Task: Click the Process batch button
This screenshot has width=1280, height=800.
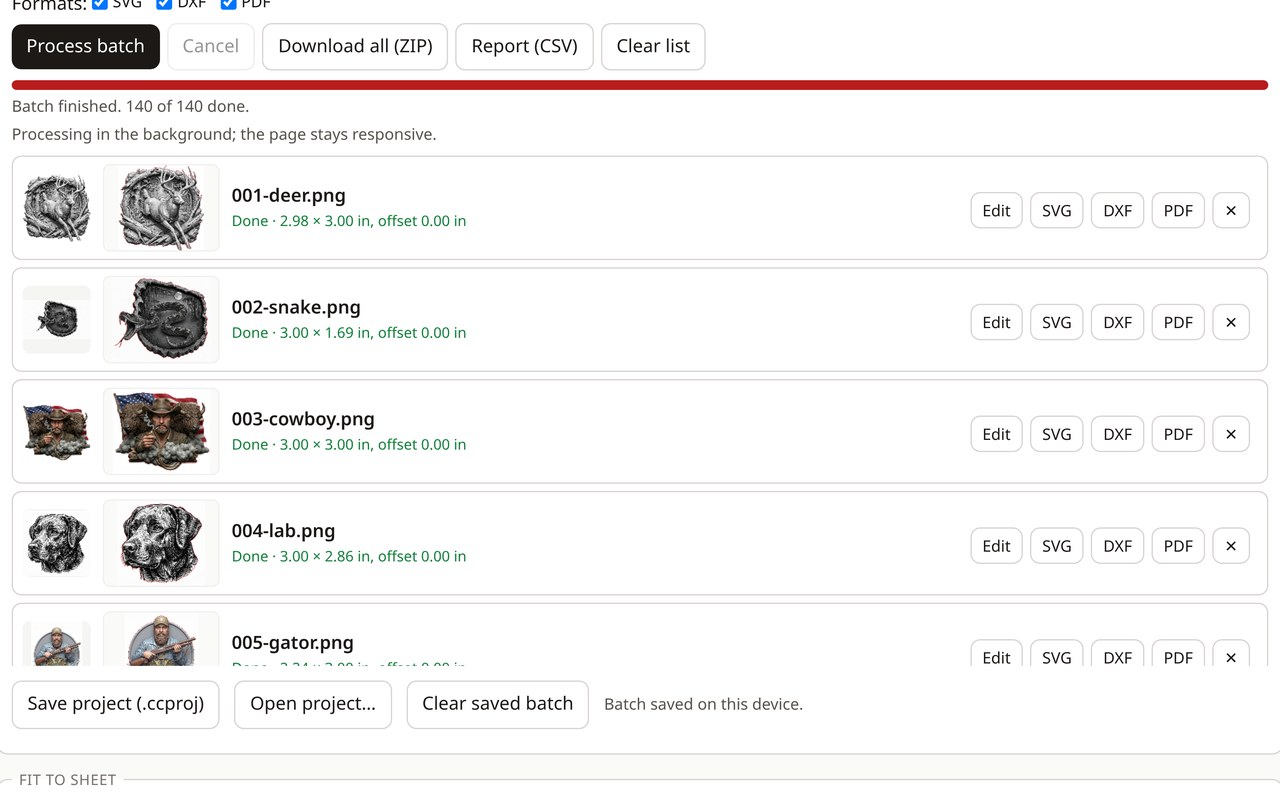Action: point(86,46)
